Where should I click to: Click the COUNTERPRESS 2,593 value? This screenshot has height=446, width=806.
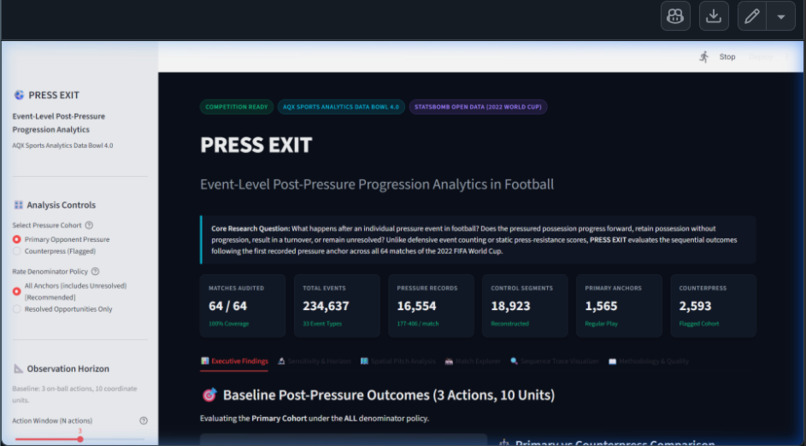point(695,306)
